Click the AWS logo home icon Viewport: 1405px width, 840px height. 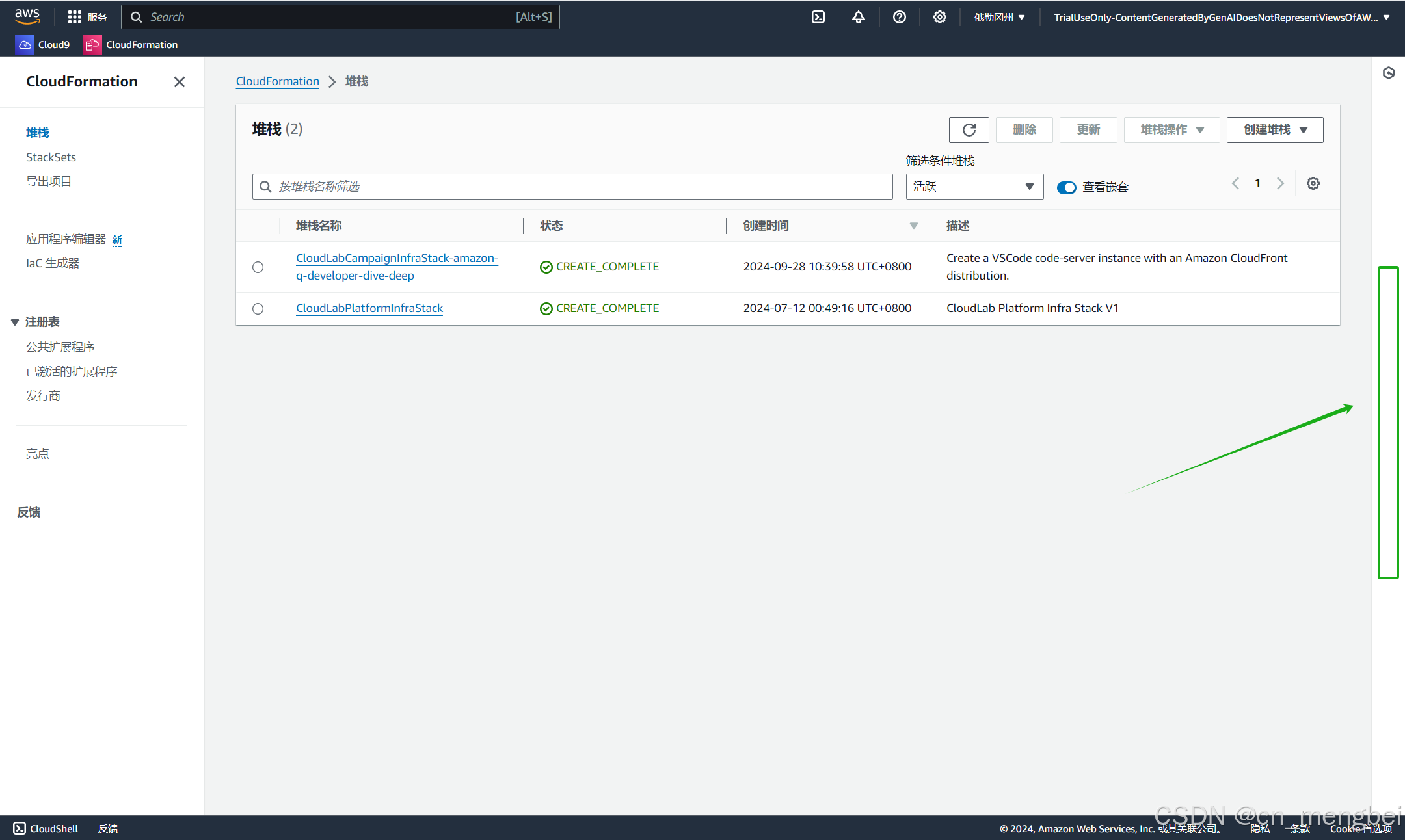point(27,16)
